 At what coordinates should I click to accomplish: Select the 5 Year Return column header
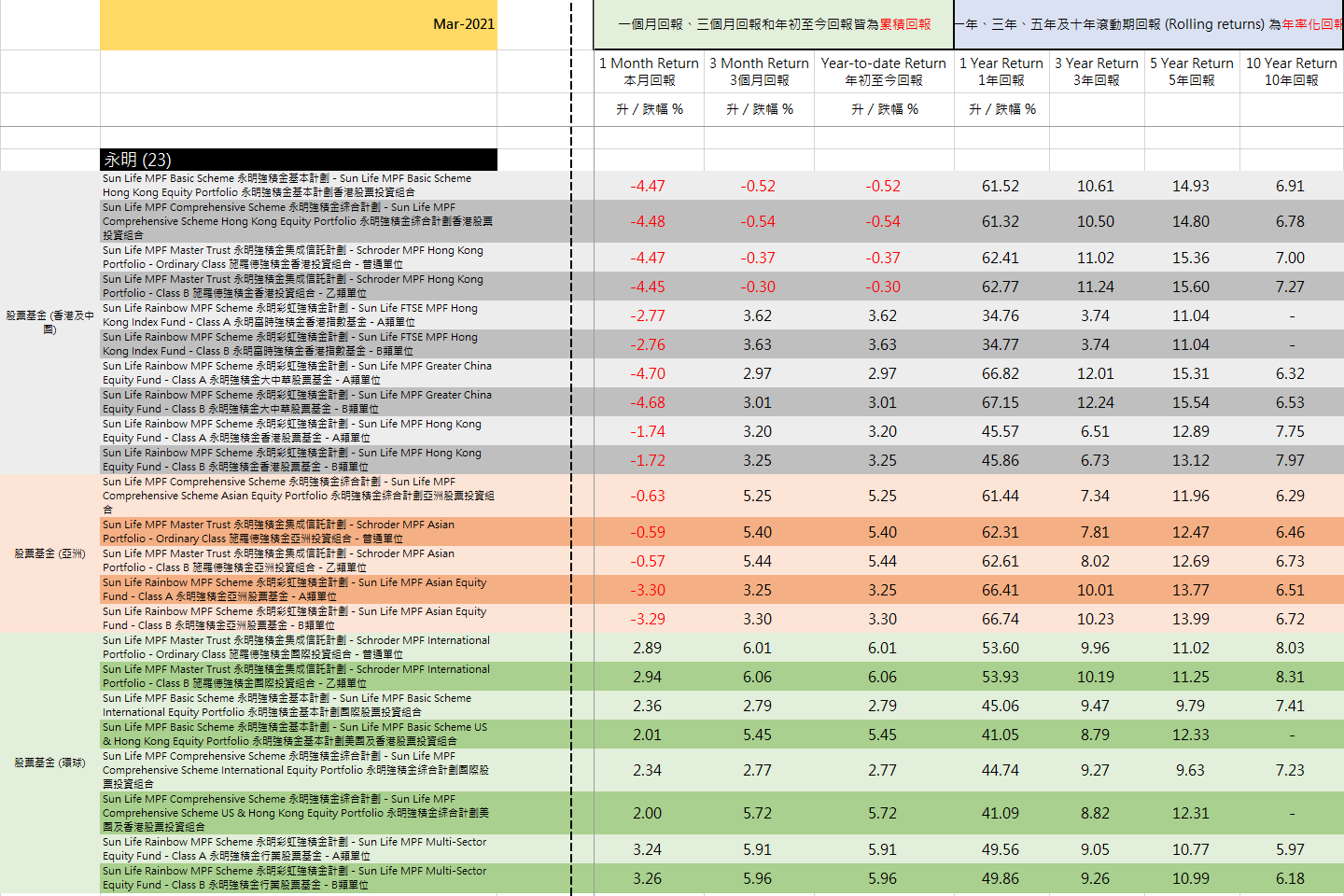(1192, 71)
